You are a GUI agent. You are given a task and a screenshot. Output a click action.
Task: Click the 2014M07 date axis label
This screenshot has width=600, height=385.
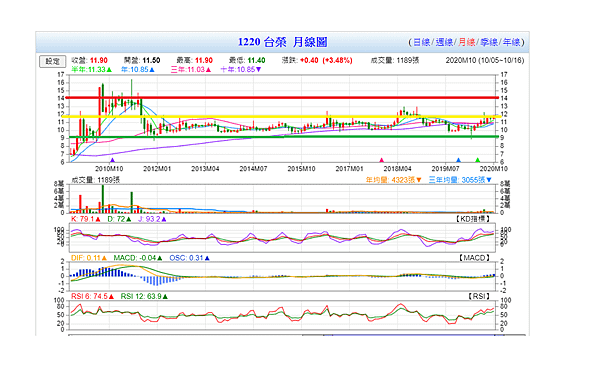[x=253, y=169]
